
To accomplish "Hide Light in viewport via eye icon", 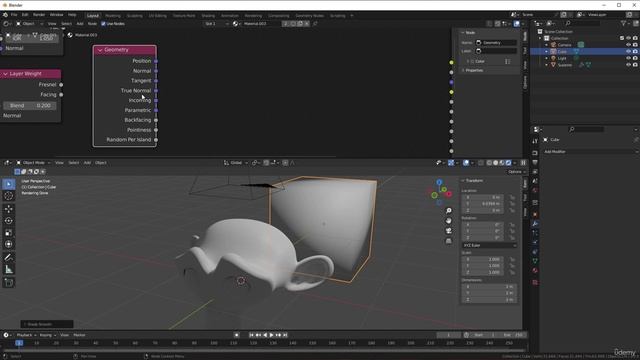I will tap(629, 58).
